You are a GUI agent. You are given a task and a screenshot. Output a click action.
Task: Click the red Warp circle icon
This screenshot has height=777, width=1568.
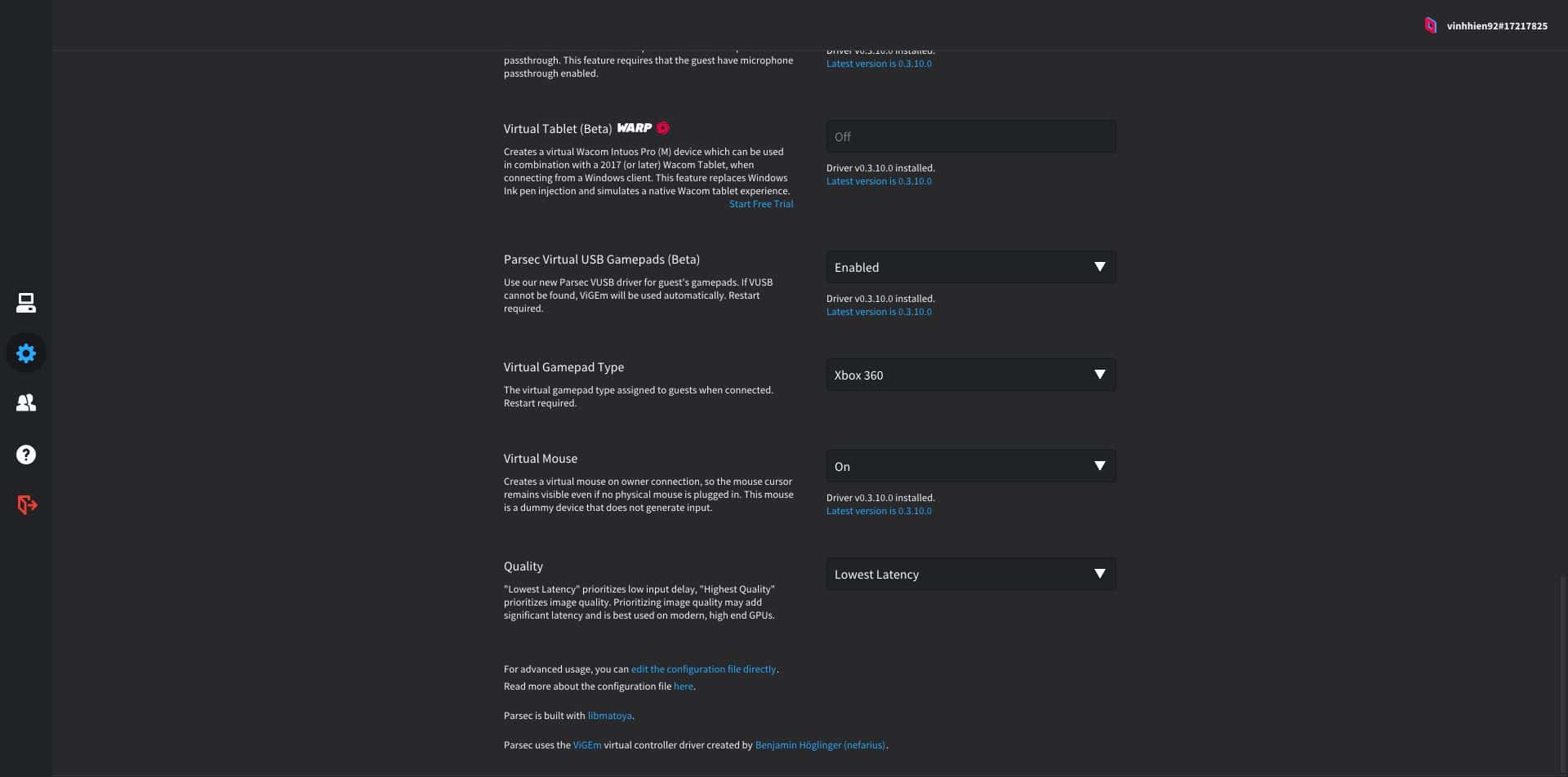point(663,128)
